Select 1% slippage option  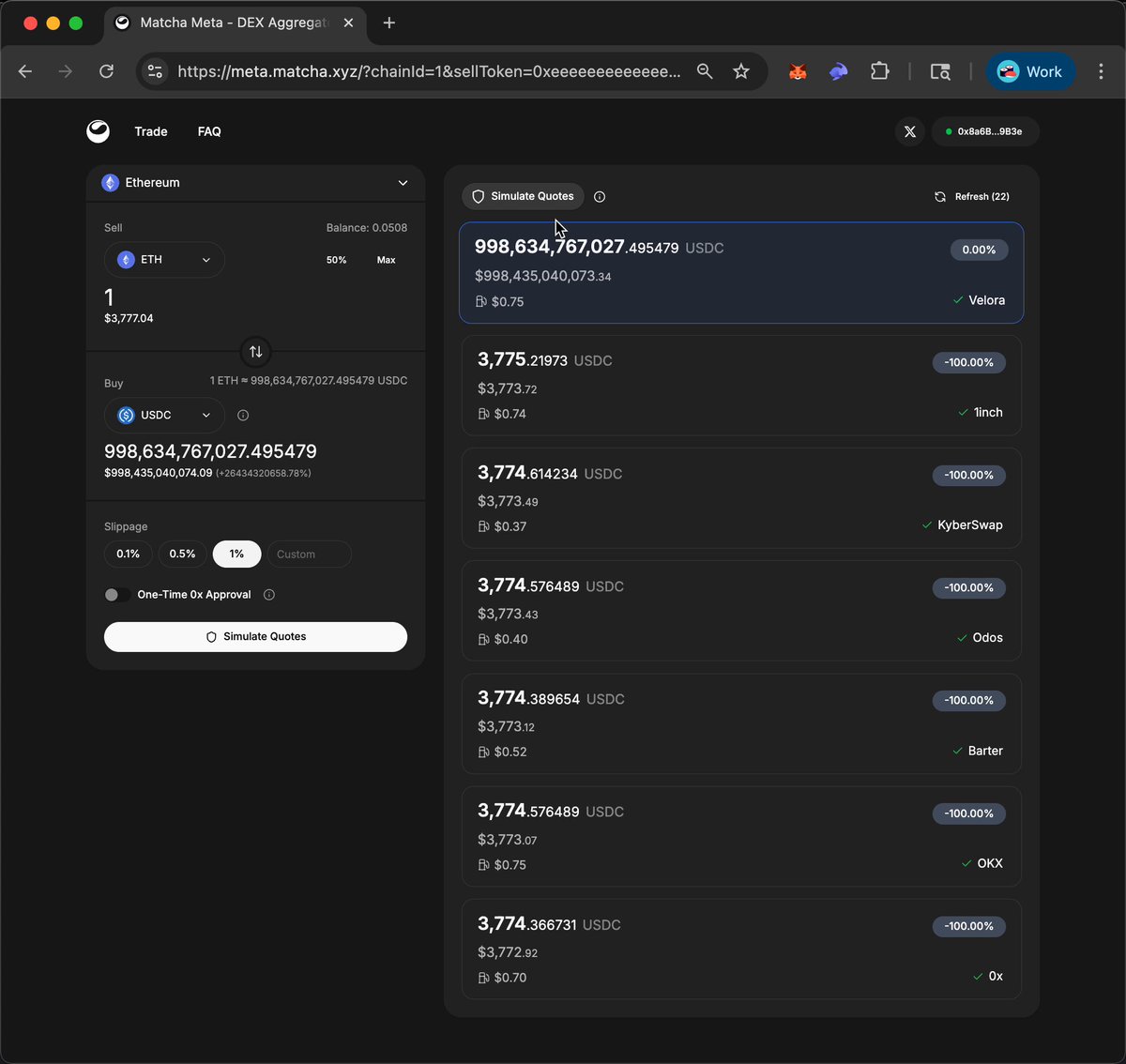(236, 554)
